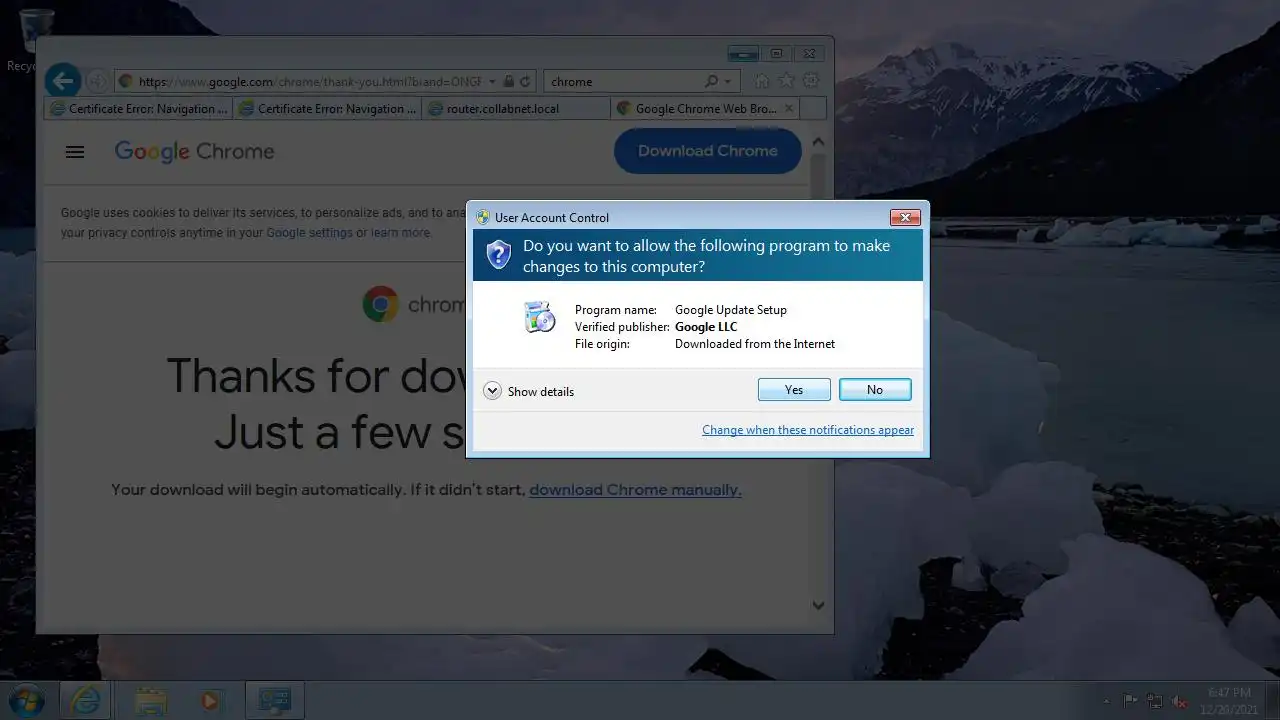This screenshot has width=1280, height=720.
Task: Open Windows Media Player from the taskbar
Action: pos(210,700)
